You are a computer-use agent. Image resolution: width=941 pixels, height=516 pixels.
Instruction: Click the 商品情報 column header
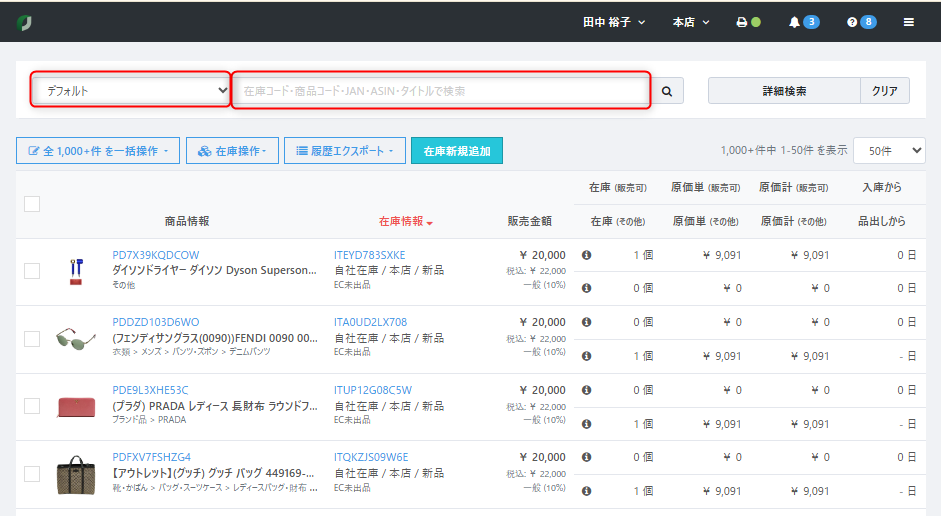pos(187,221)
